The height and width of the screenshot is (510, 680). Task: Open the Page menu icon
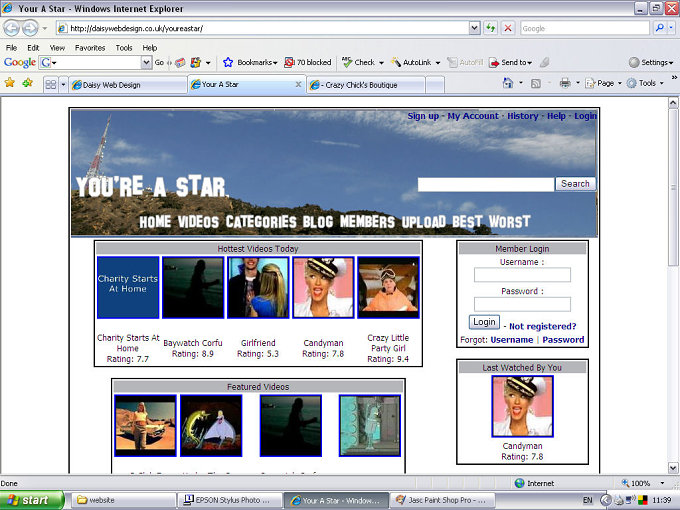tap(590, 83)
